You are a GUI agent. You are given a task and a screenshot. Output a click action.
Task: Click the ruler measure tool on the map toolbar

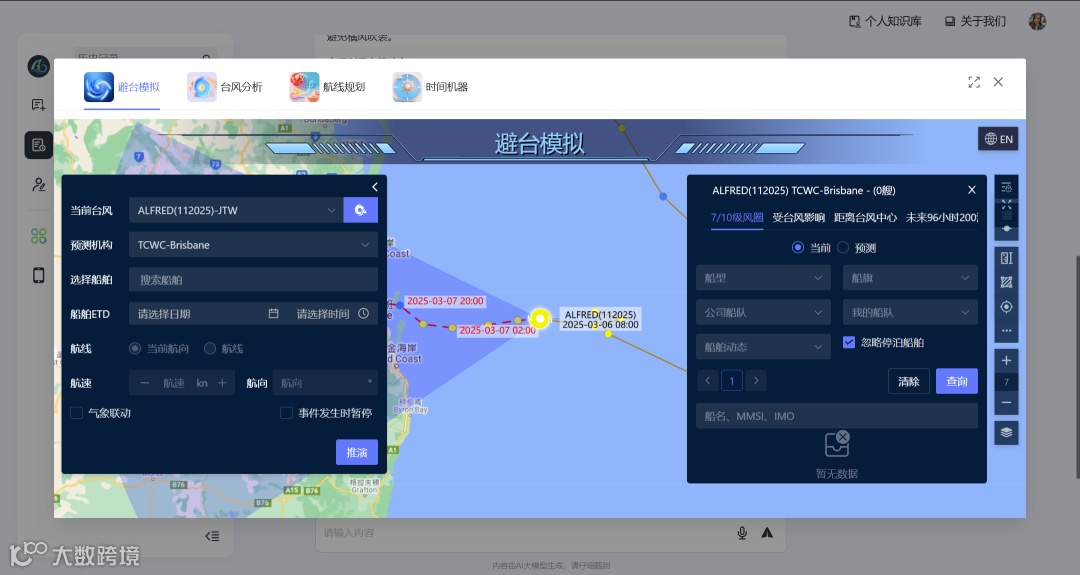pos(1006,258)
